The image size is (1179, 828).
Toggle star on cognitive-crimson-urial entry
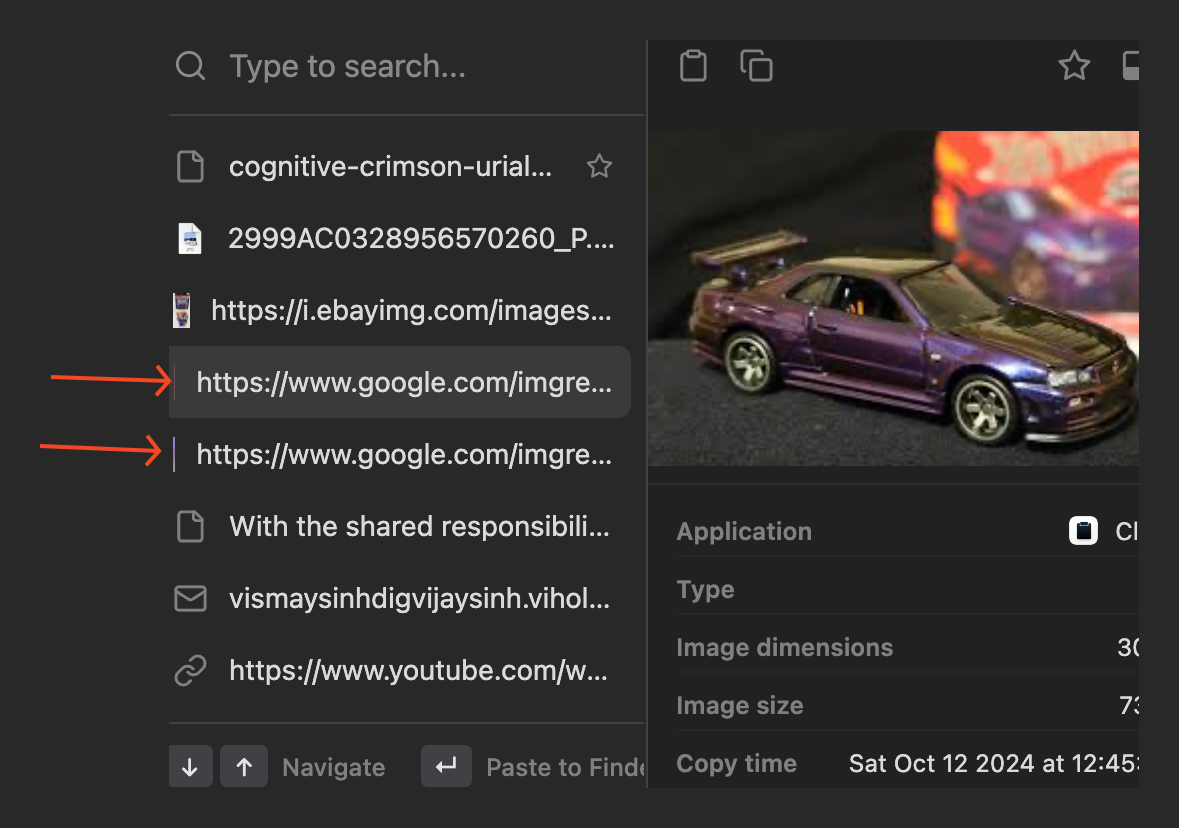pos(599,166)
